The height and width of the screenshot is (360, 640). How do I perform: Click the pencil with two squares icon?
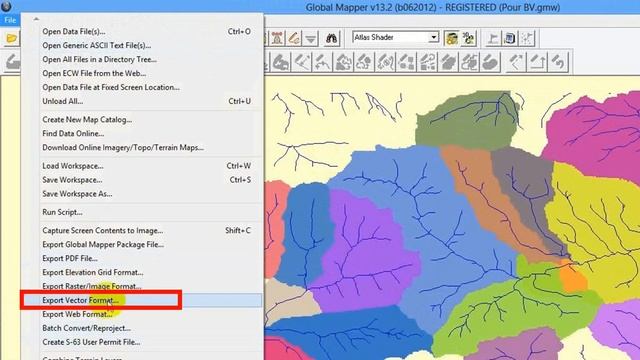pos(406,62)
